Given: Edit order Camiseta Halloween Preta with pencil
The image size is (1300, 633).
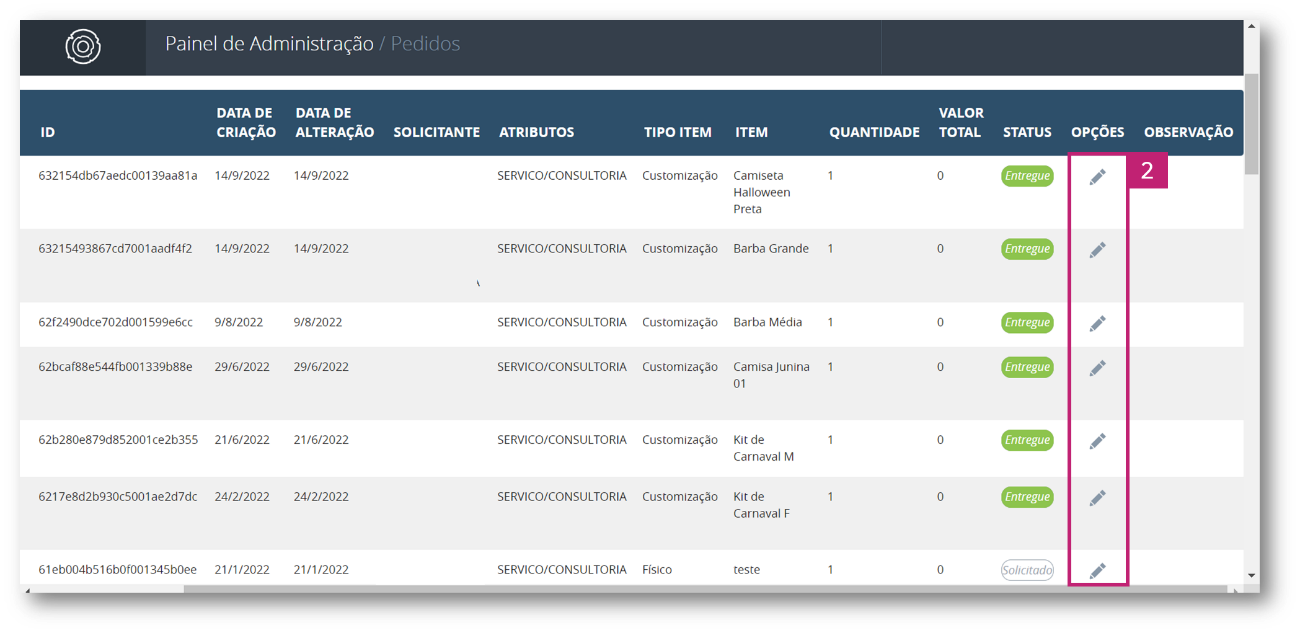Looking at the screenshot, I should [x=1097, y=177].
